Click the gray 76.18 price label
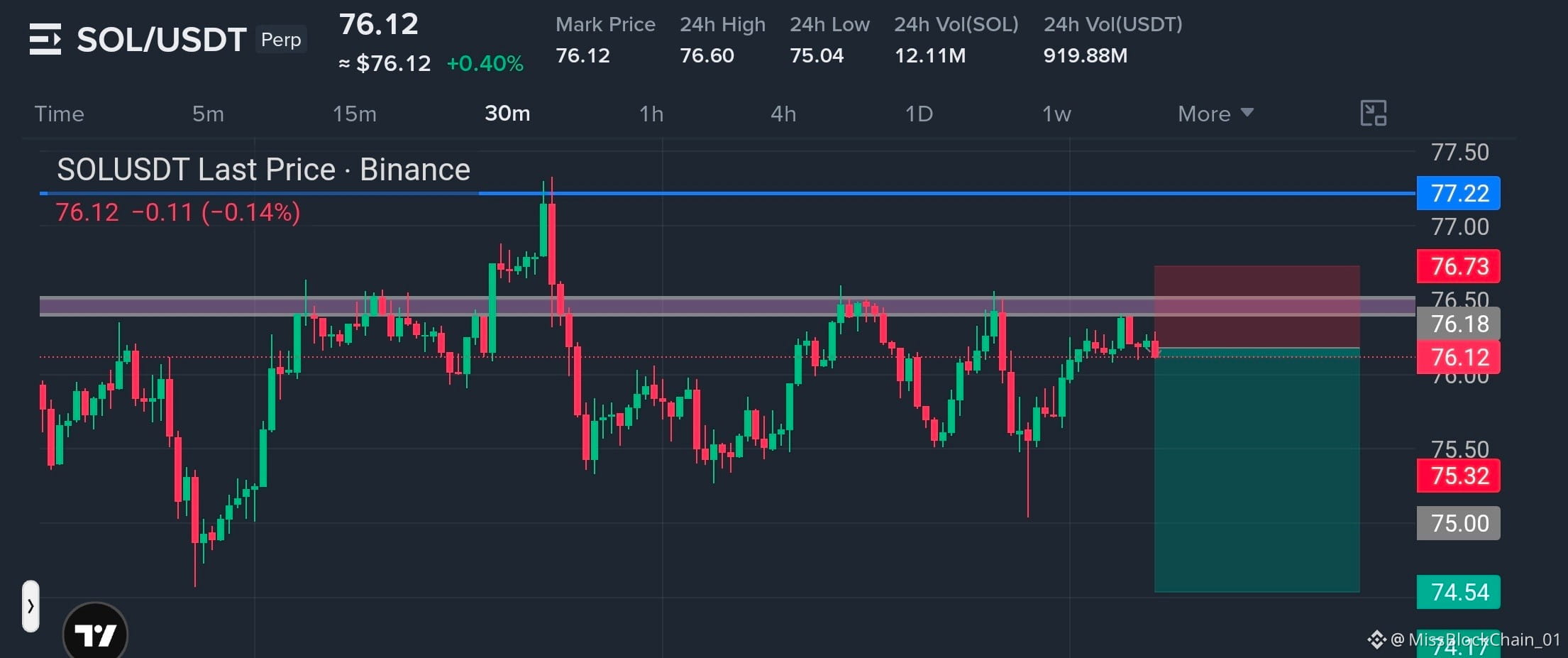1568x658 pixels. pyautogui.click(x=1459, y=324)
